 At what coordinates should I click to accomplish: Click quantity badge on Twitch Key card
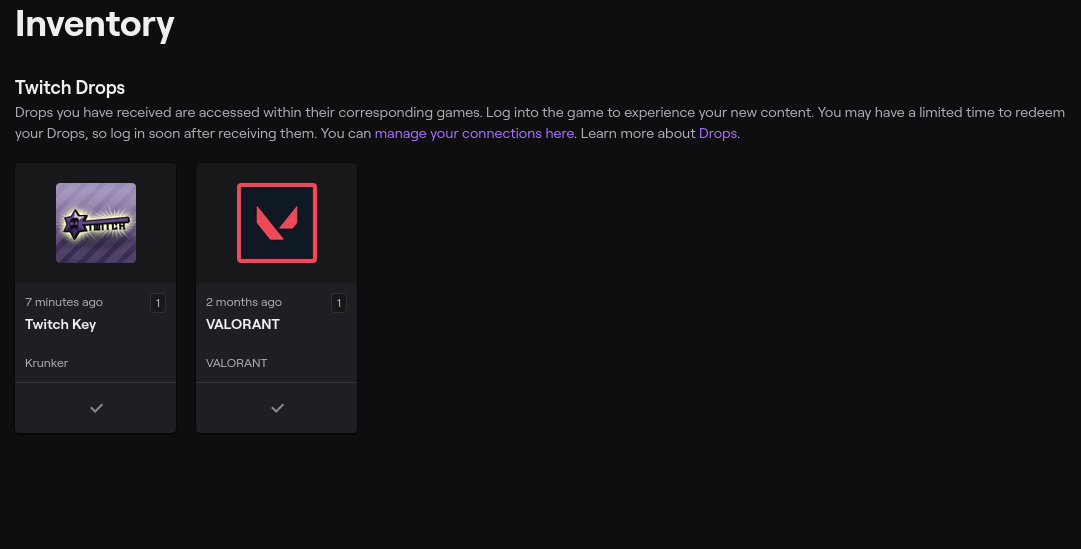[158, 303]
